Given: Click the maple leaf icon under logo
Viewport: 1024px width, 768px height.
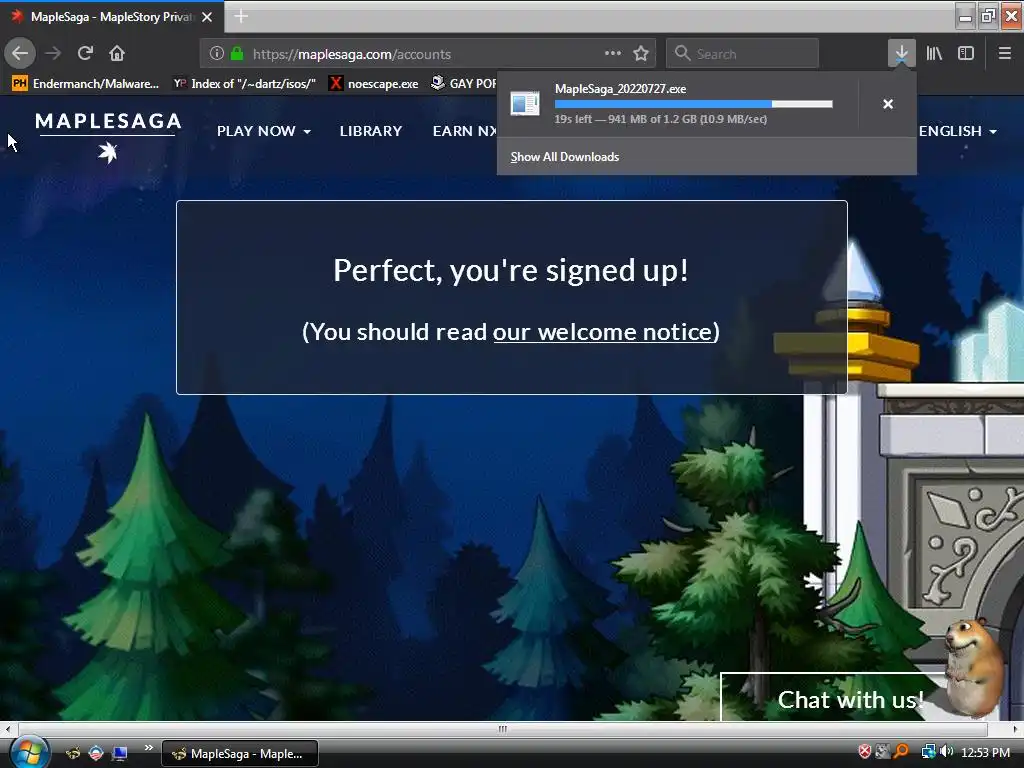Looking at the screenshot, I should coord(108,153).
